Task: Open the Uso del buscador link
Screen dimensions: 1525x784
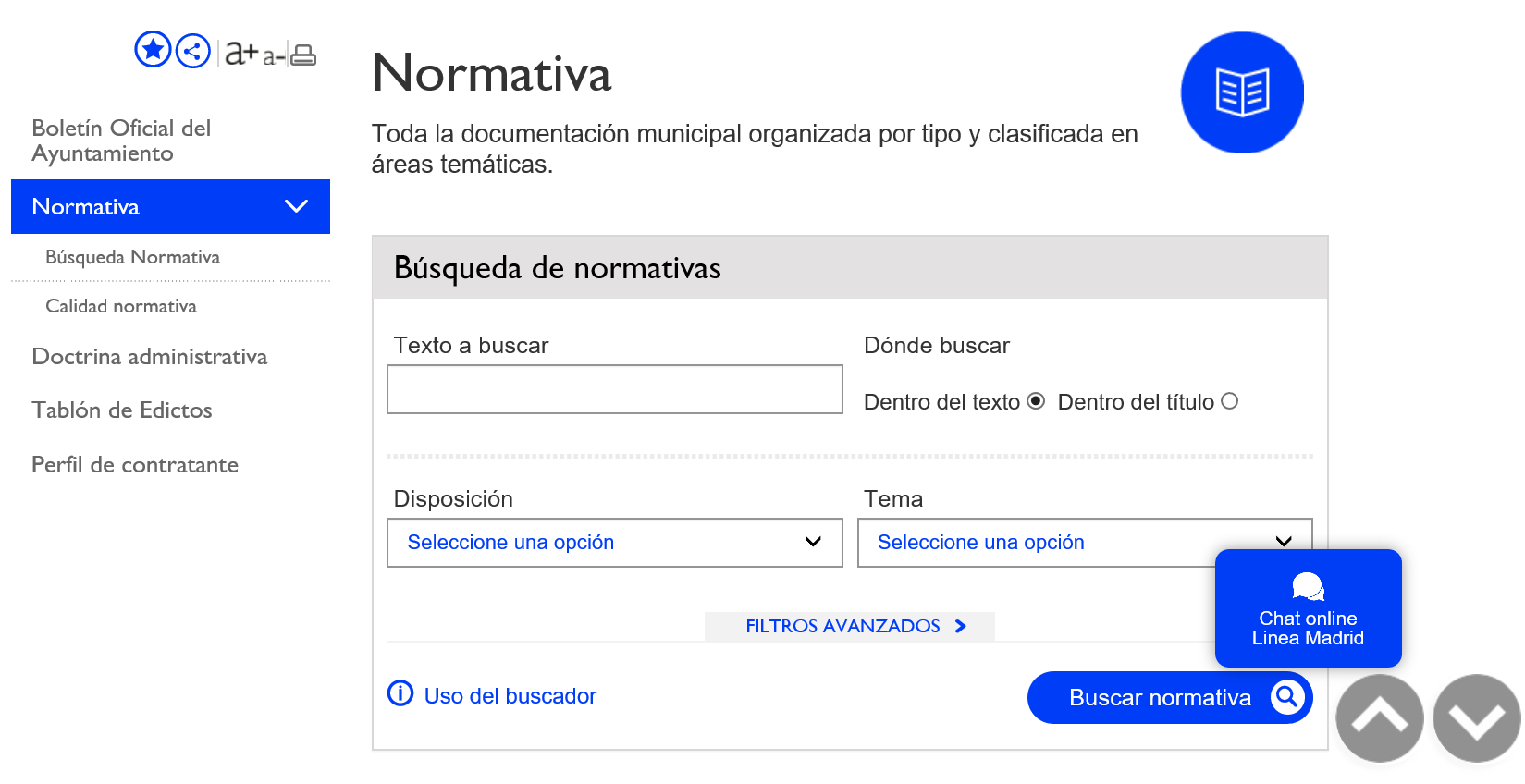Action: pos(510,696)
